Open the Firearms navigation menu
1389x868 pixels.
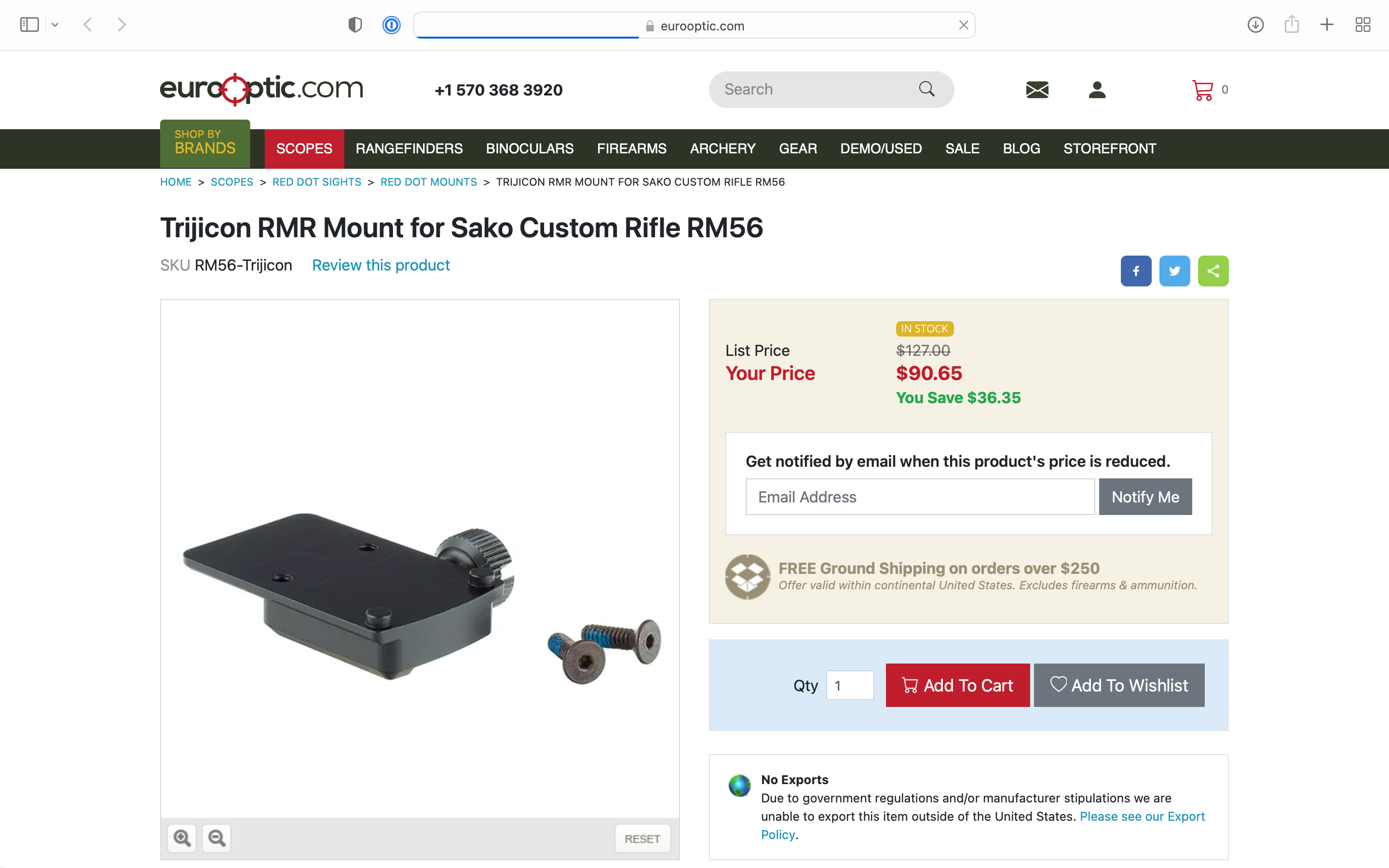click(x=631, y=149)
